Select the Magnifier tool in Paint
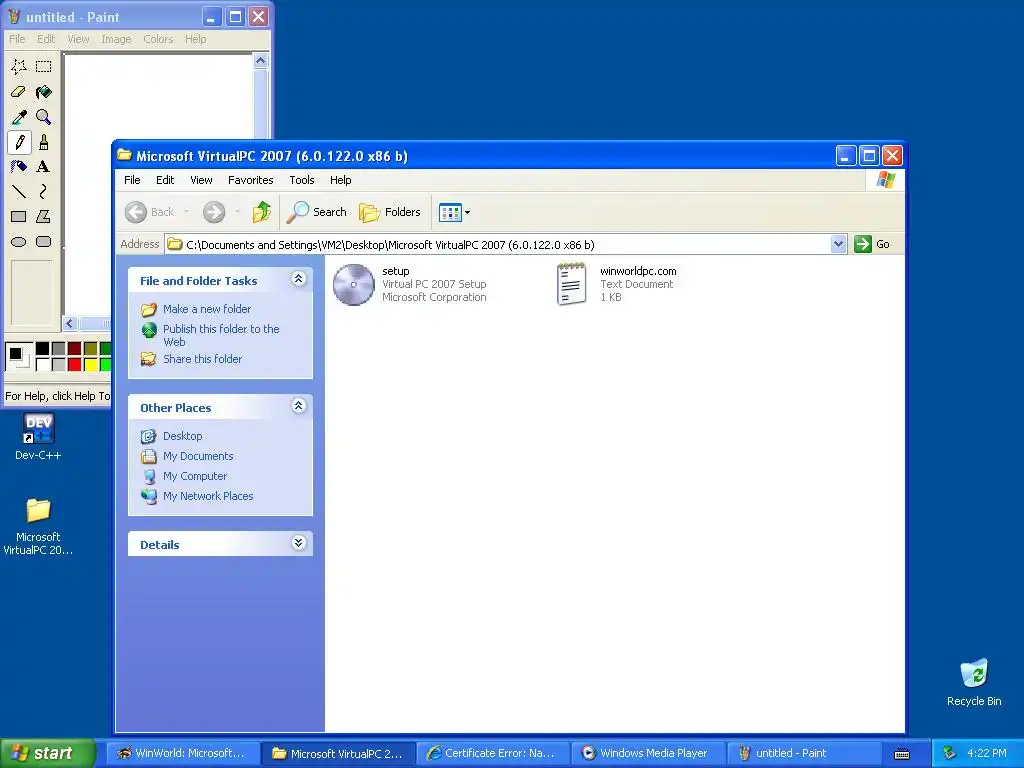Viewport: 1024px width, 768px height. [x=44, y=117]
